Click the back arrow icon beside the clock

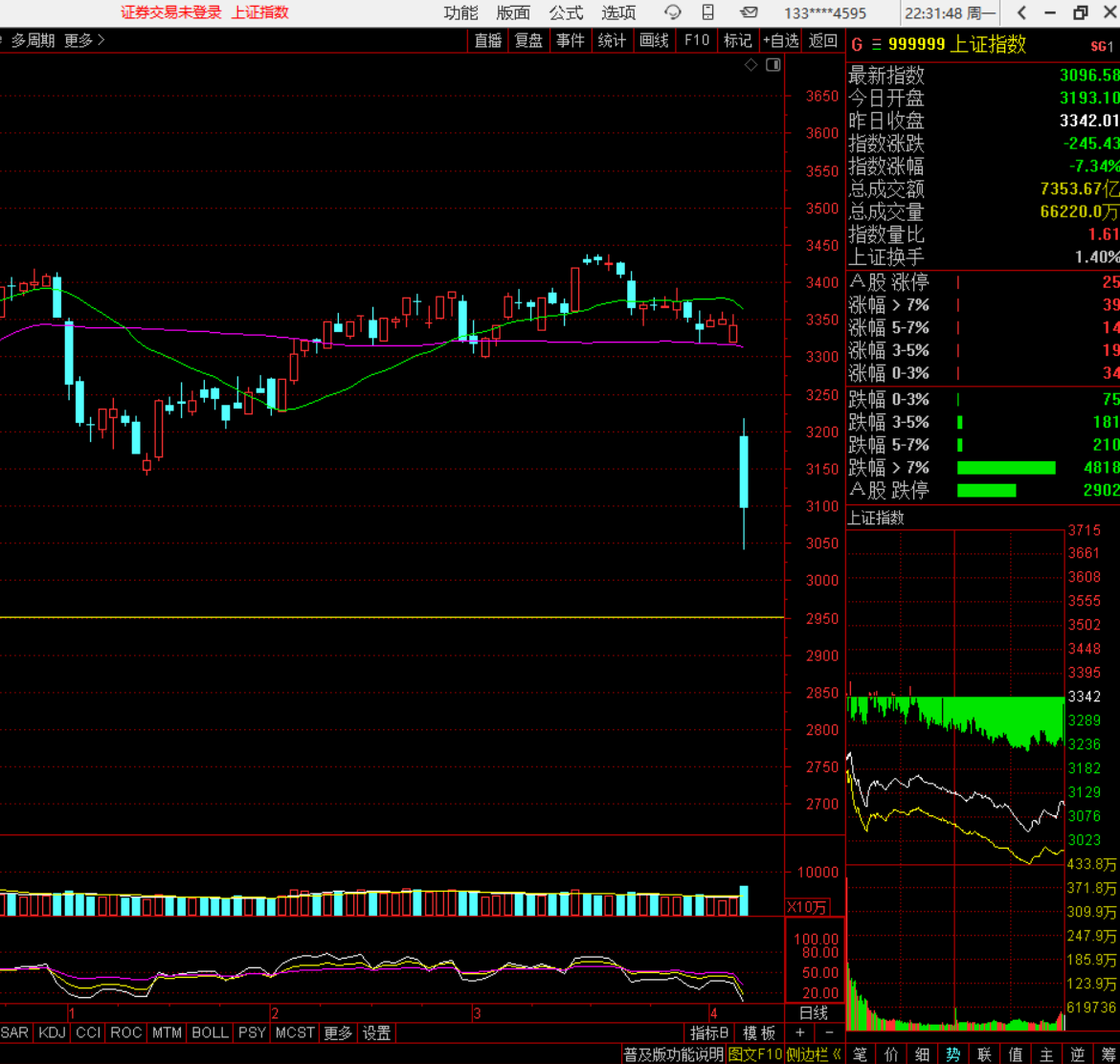coord(1022,12)
